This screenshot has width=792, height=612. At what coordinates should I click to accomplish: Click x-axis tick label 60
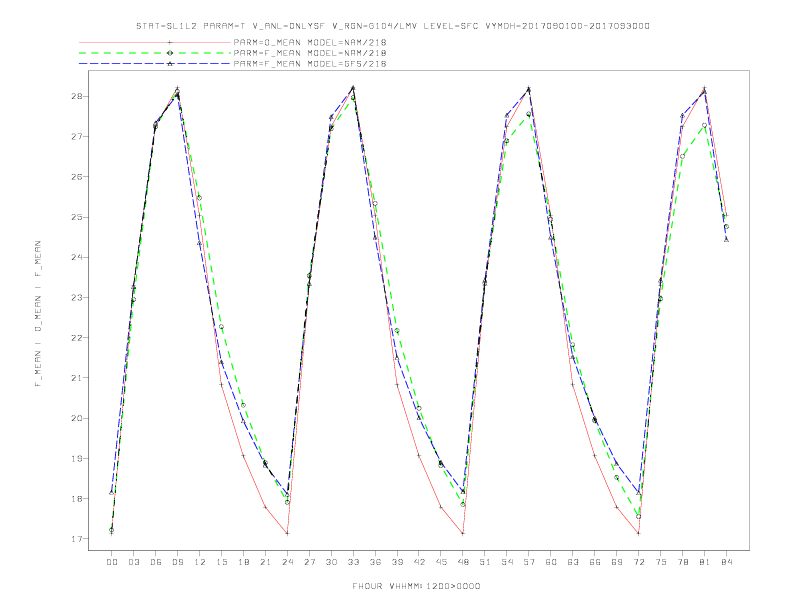pos(551,562)
